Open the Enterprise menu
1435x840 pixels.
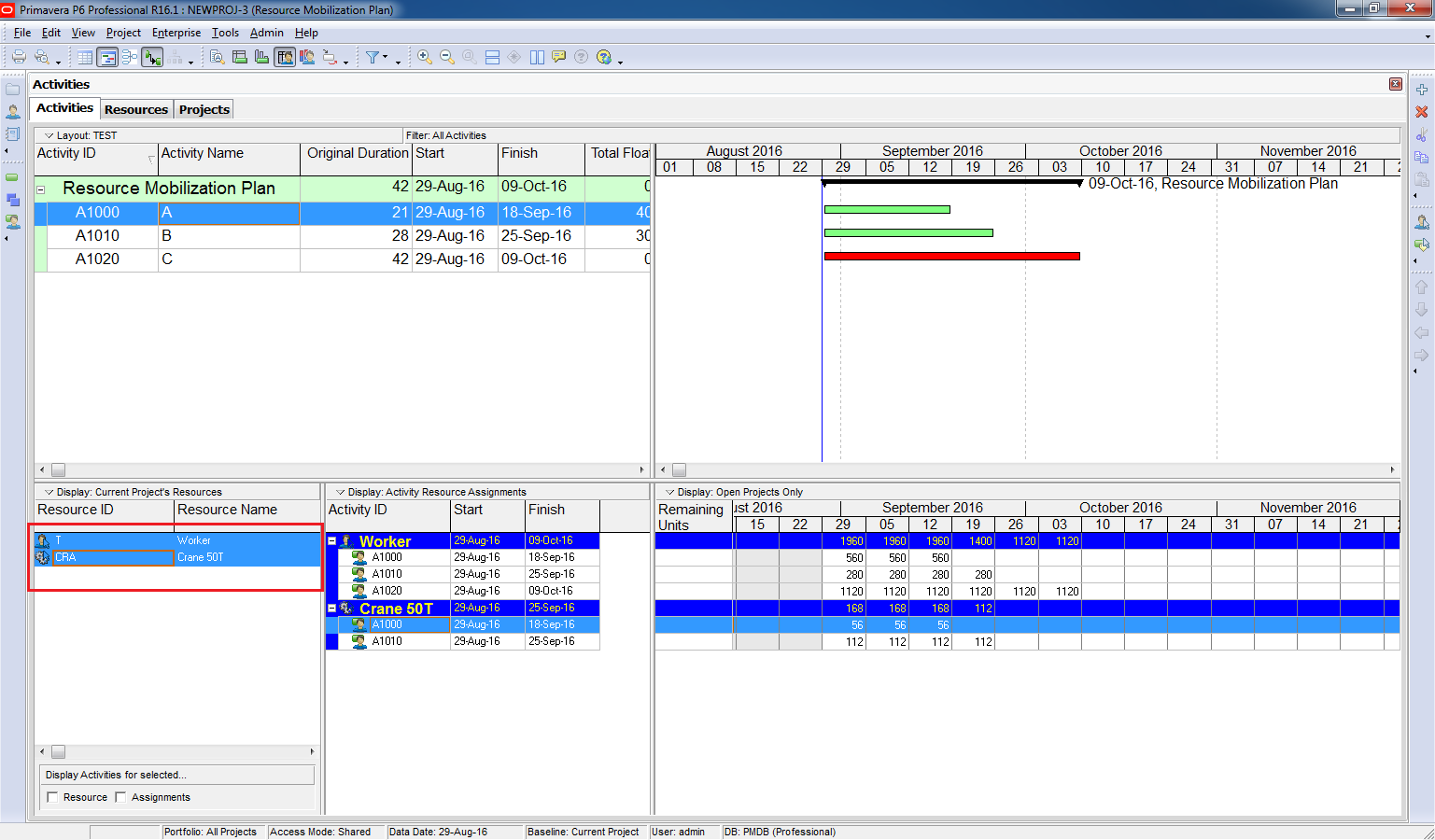coord(176,33)
